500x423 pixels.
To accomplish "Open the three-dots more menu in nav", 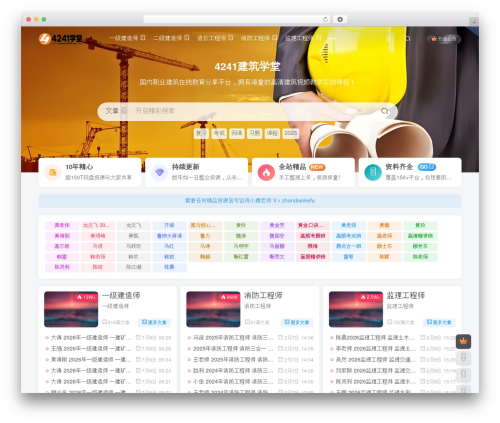I will pyautogui.click(x=332, y=38).
